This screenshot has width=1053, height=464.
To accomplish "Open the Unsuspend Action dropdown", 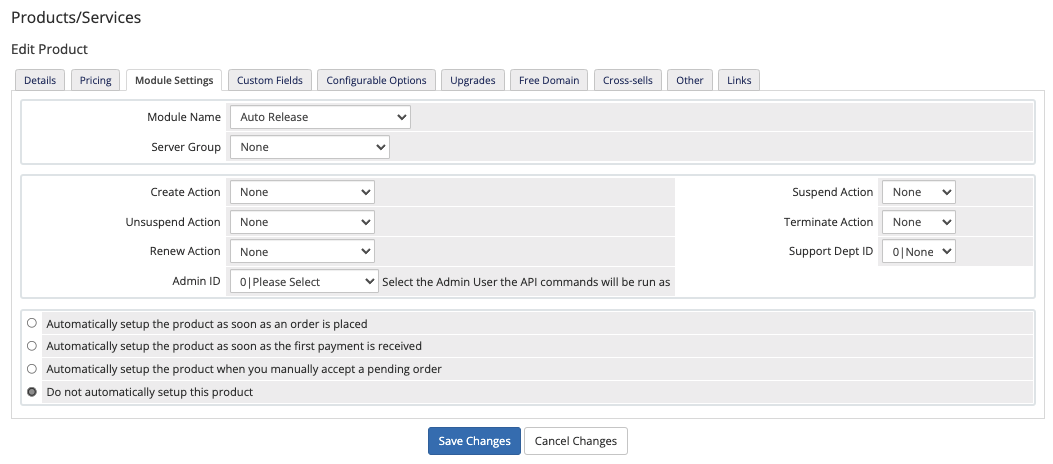I will pyautogui.click(x=302, y=222).
